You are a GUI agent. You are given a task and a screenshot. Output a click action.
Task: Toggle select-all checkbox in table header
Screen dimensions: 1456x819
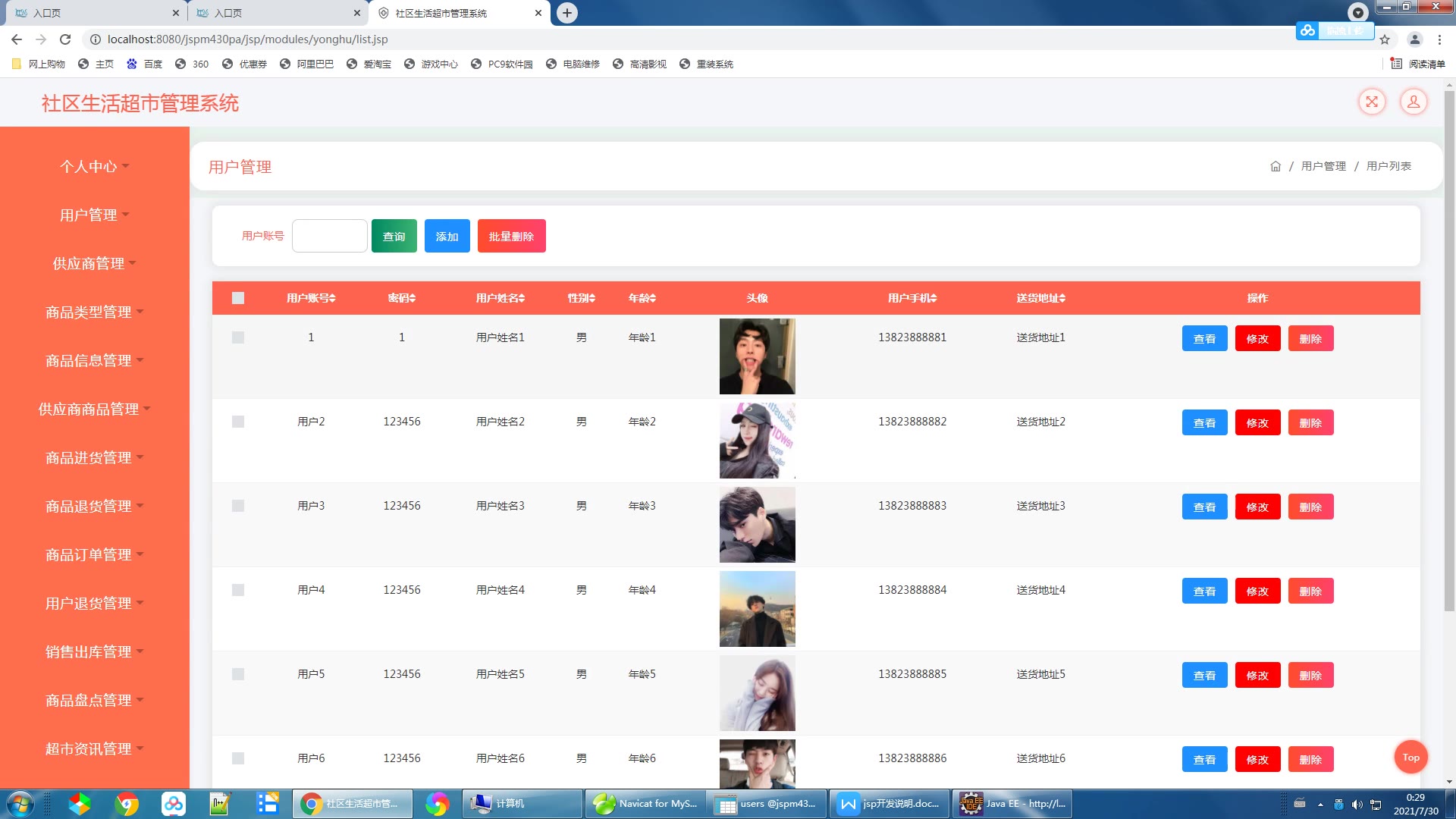point(238,298)
